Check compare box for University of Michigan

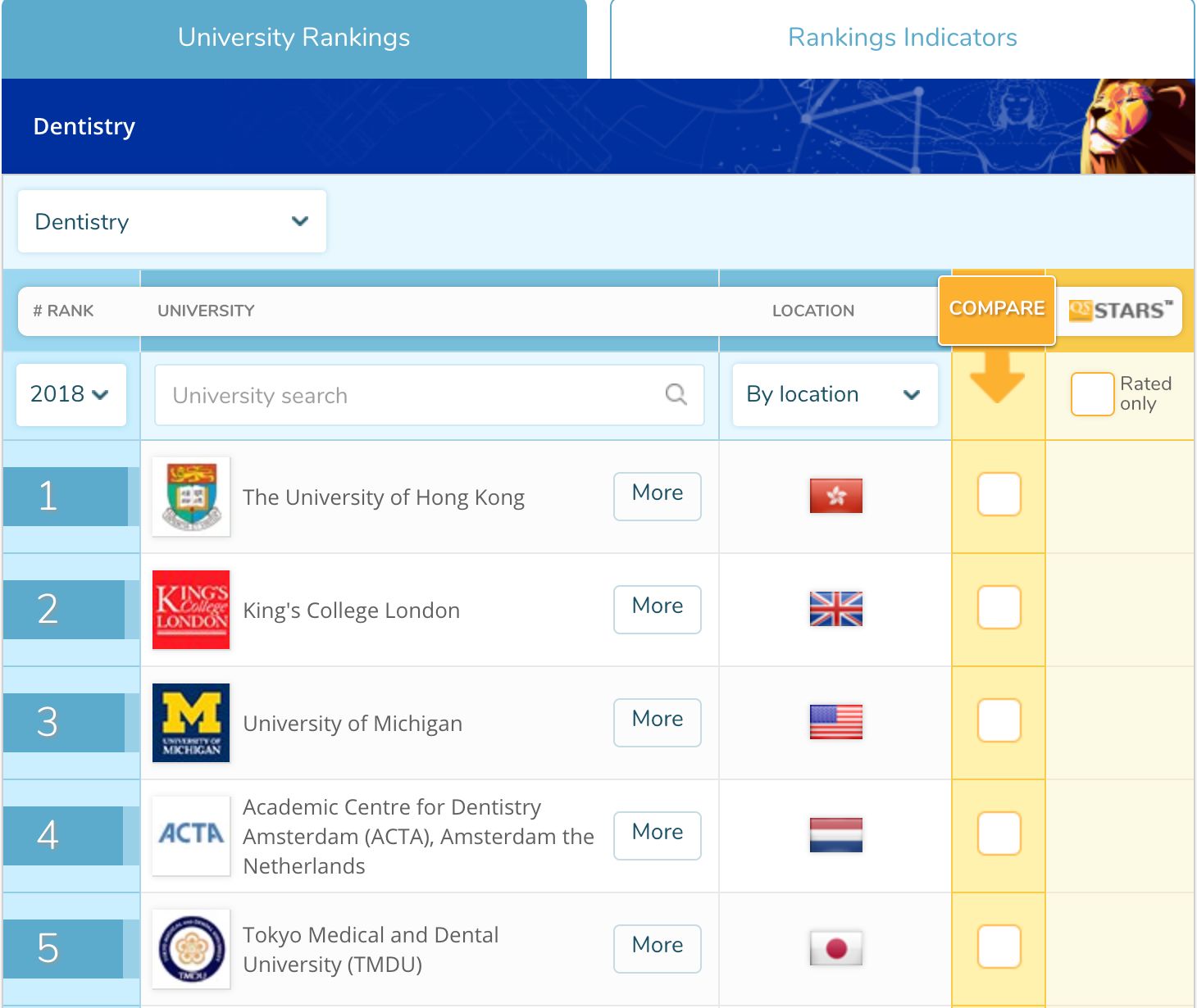pos(999,720)
